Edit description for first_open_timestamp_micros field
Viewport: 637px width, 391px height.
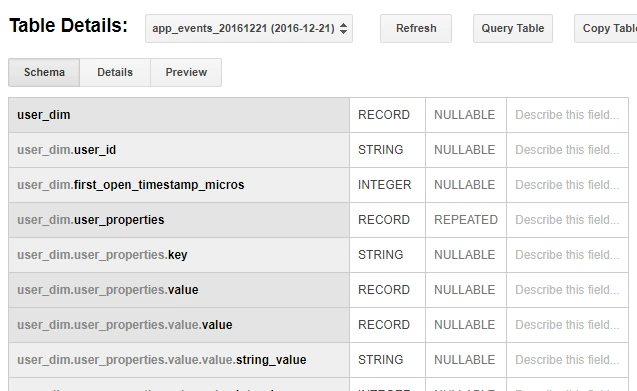point(567,185)
